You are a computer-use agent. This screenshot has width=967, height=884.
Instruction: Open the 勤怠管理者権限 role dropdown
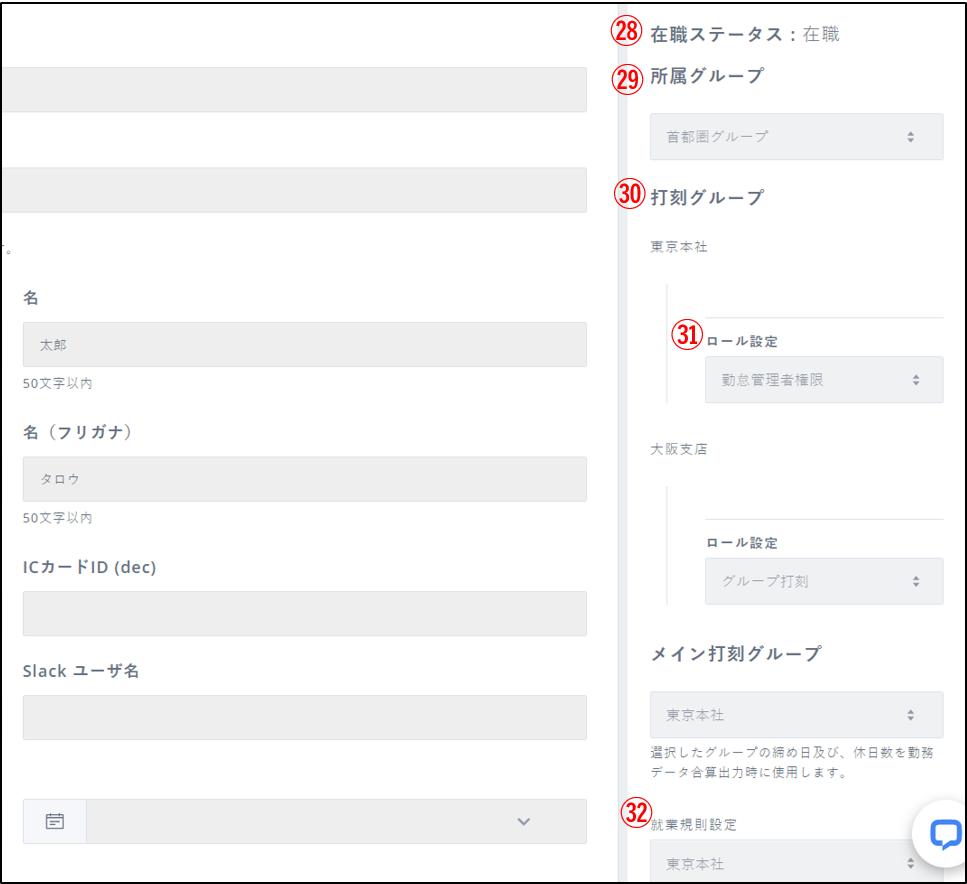(823, 380)
